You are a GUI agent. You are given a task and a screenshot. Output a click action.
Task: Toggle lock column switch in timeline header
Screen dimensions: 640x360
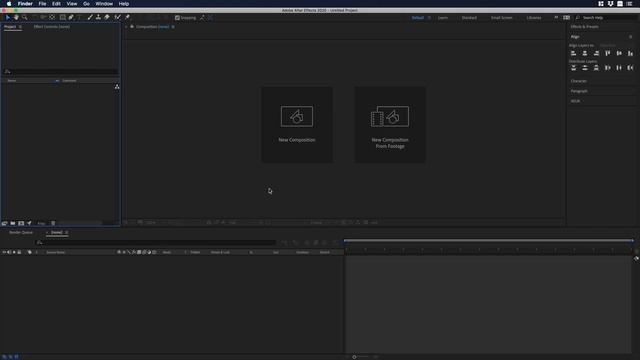(x=19, y=252)
